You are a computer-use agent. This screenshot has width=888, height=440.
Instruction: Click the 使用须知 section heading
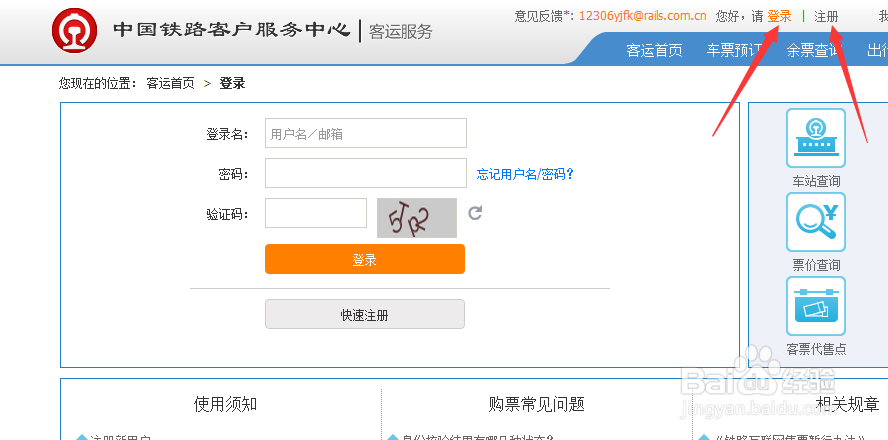coord(225,404)
